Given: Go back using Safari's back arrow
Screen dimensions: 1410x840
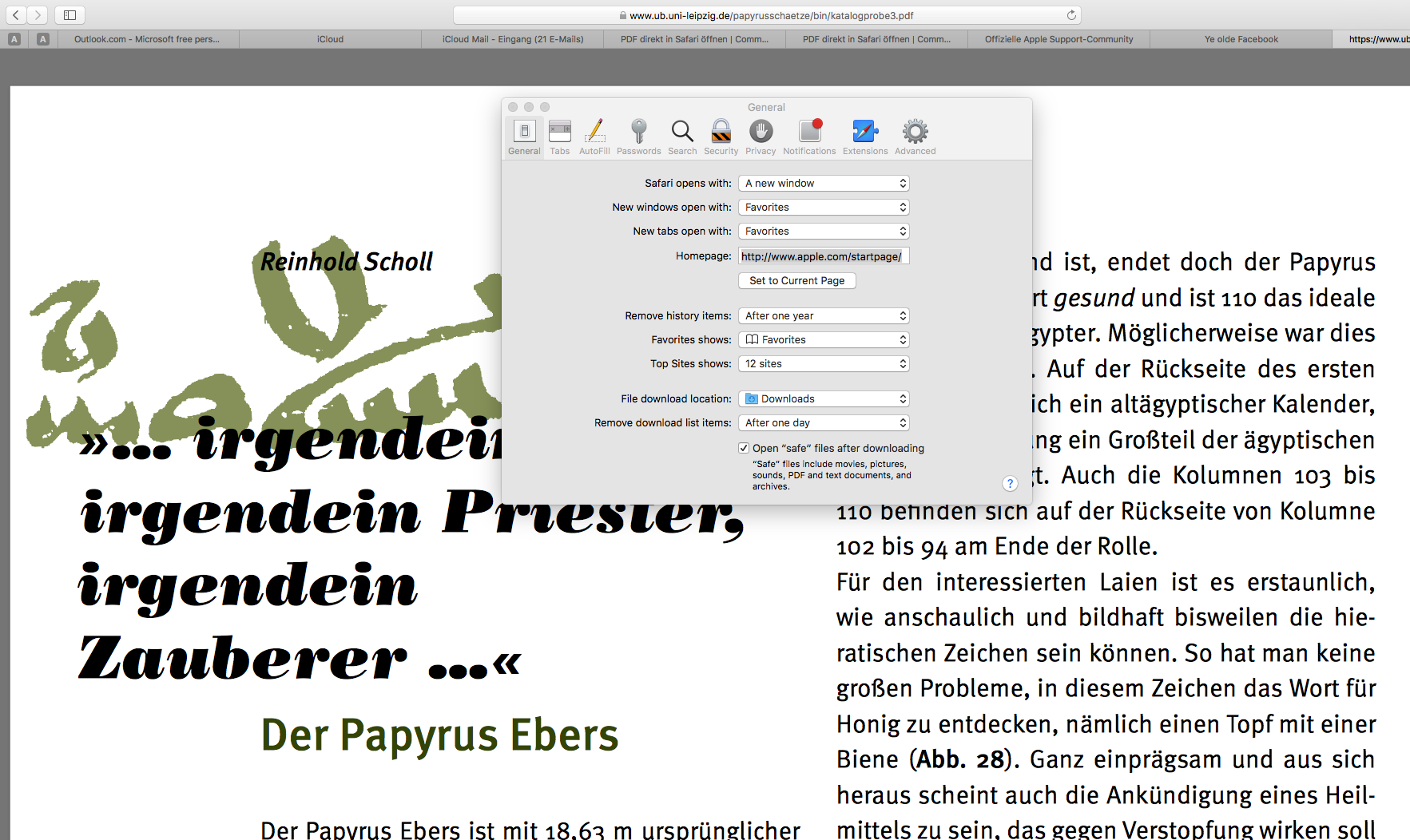Looking at the screenshot, I should [16, 14].
